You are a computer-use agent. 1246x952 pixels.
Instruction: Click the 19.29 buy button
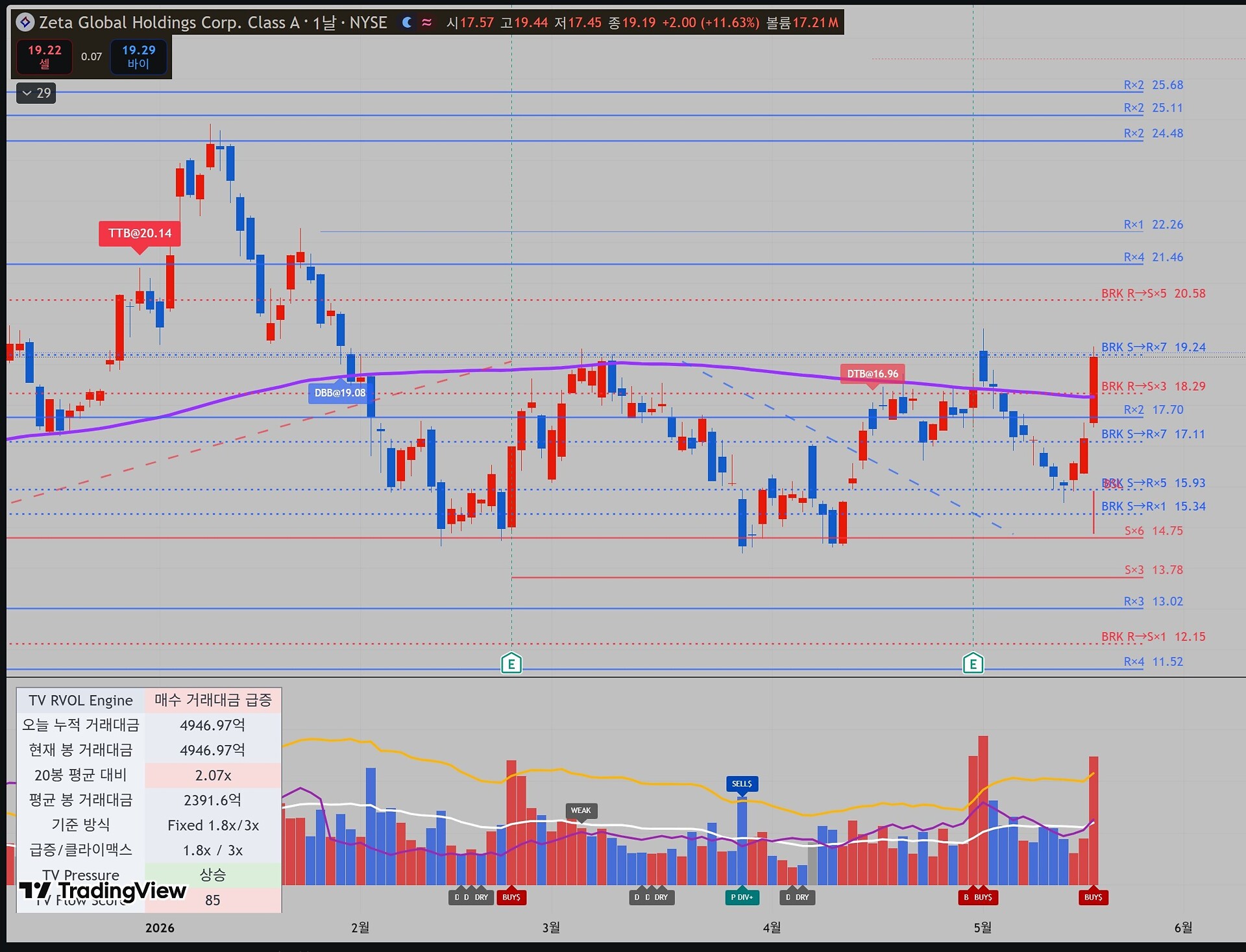[x=138, y=56]
